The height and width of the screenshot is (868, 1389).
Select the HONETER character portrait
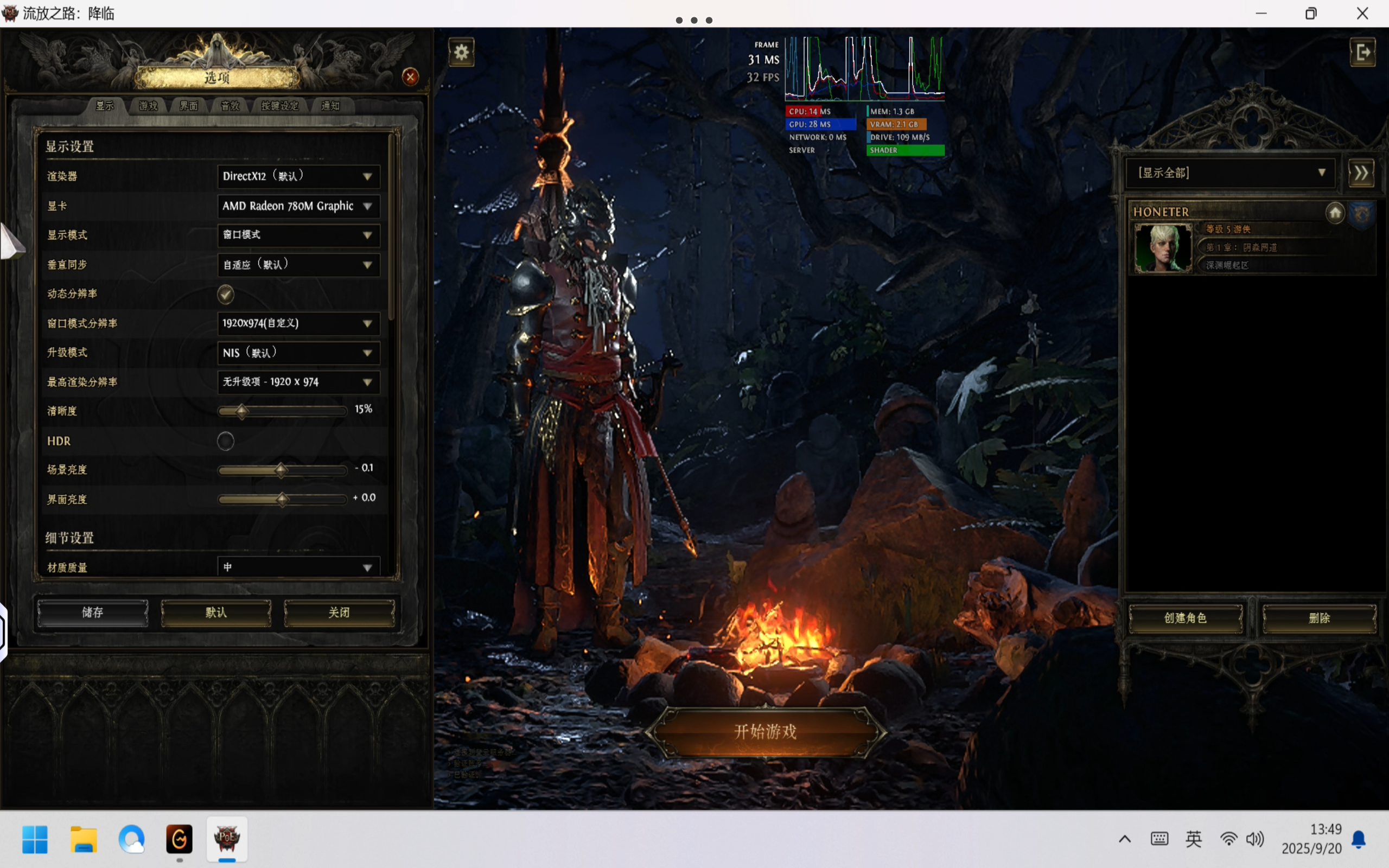[1163, 247]
